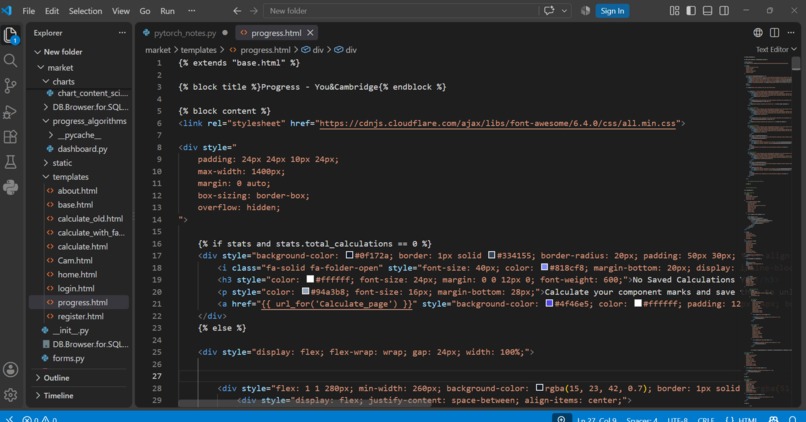The image size is (806, 422).
Task: Click the horizontal scrollbar in editor
Action: click(304, 404)
